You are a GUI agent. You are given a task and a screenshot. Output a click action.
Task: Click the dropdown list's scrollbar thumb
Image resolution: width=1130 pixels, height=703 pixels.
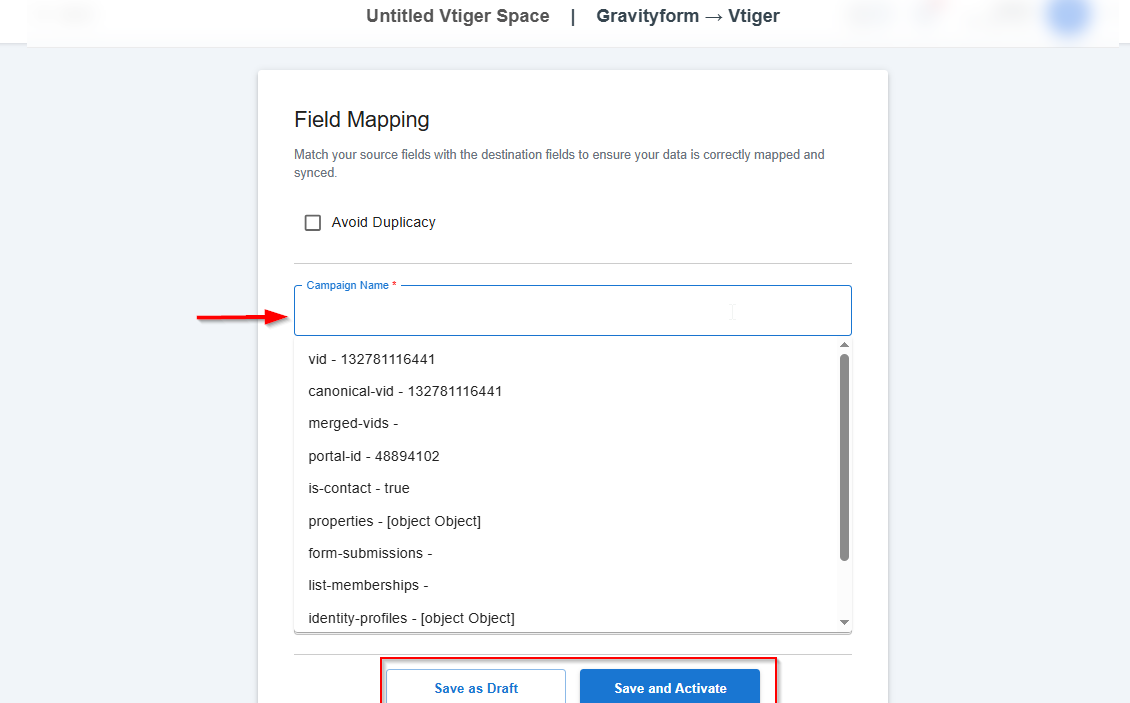pyautogui.click(x=844, y=455)
